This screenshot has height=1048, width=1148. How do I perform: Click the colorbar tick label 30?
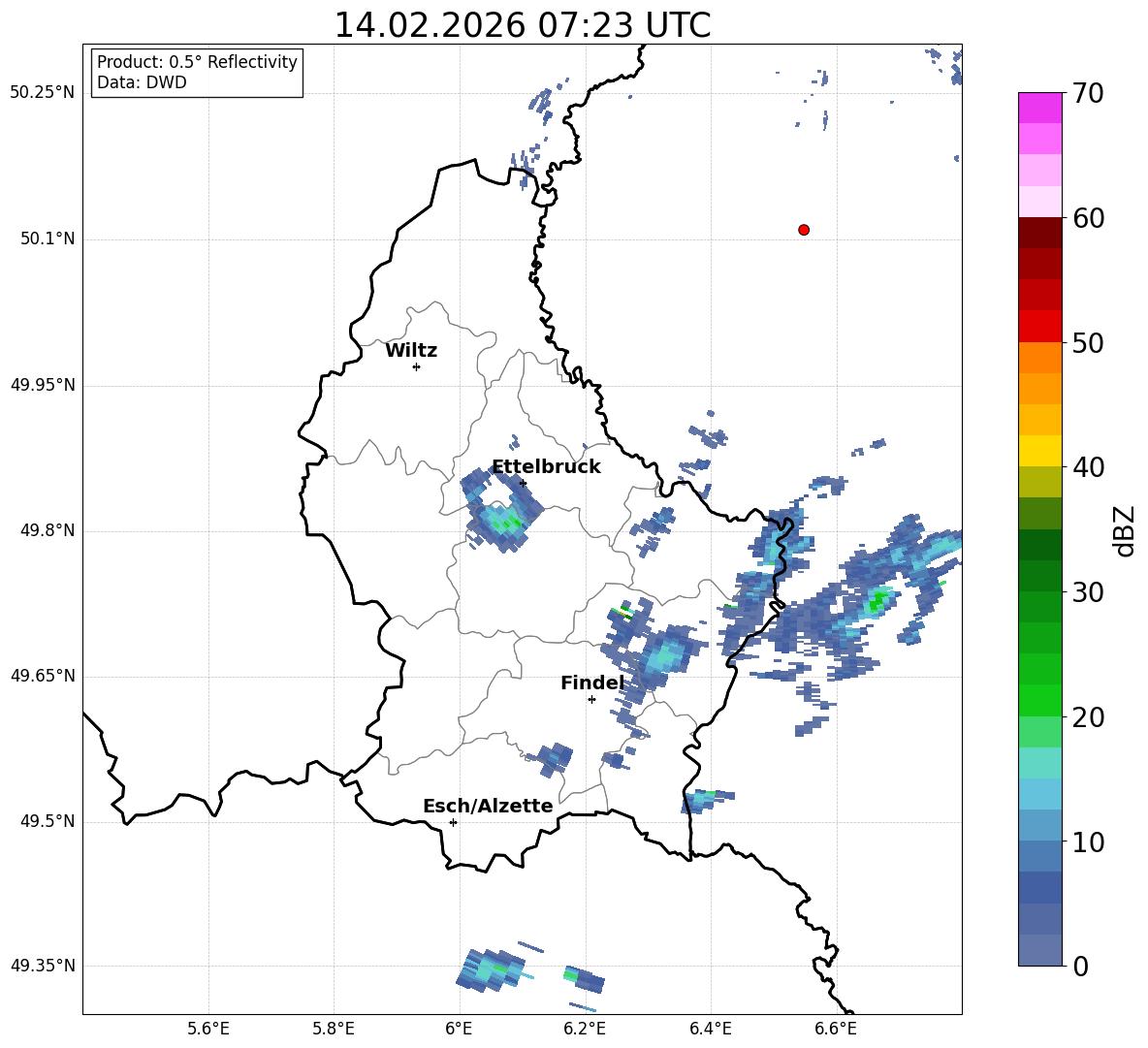tap(1088, 592)
